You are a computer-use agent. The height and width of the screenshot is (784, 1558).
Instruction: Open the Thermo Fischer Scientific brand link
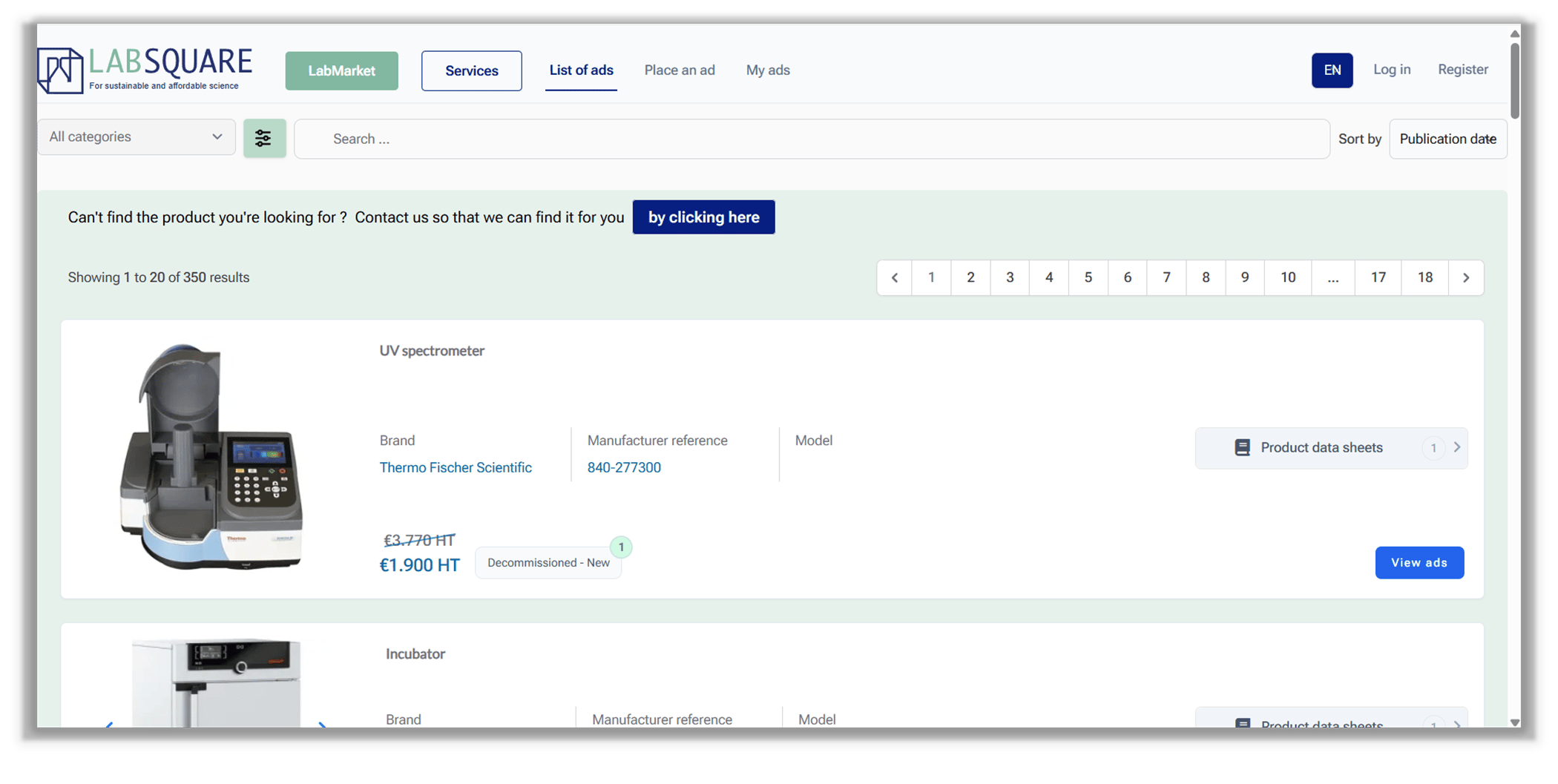456,467
